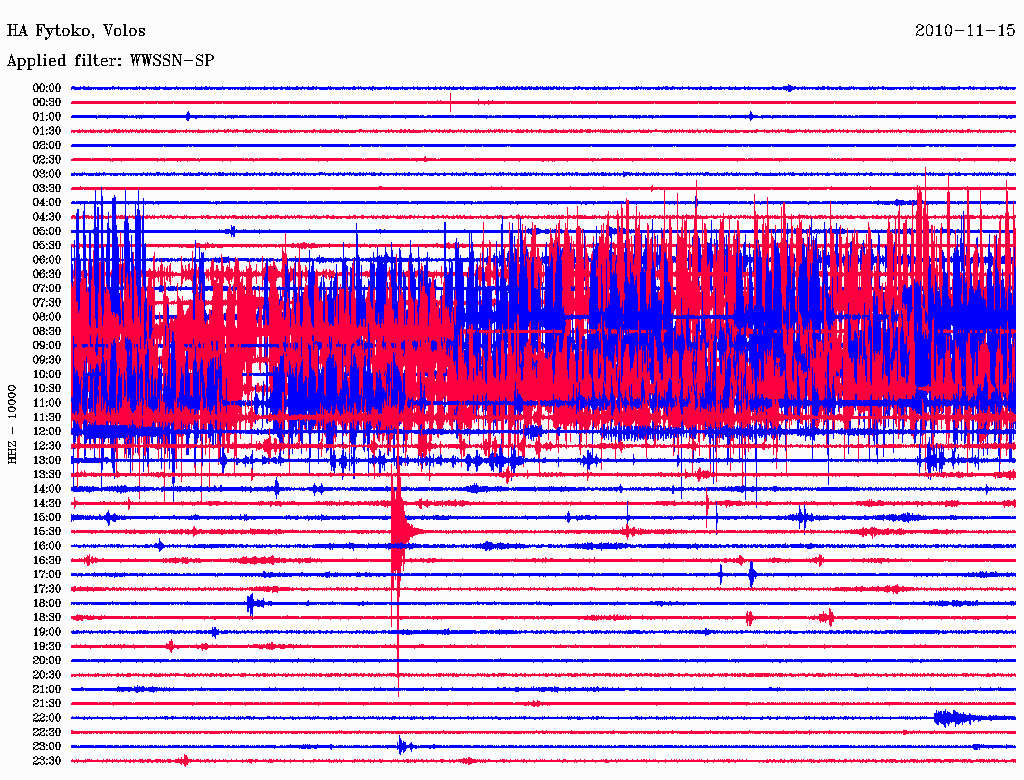This screenshot has width=1024, height=780.
Task: Click the station title 'HA Fytoko, Volos'
Action: (x=76, y=31)
